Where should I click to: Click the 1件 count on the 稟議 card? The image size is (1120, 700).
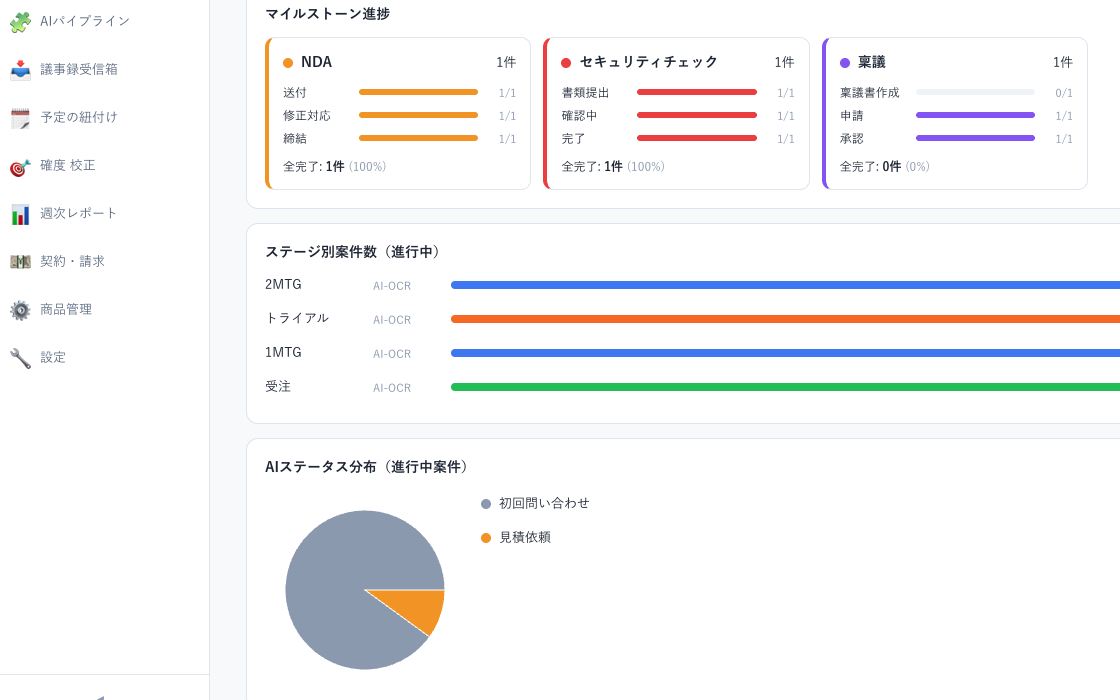click(x=1063, y=63)
